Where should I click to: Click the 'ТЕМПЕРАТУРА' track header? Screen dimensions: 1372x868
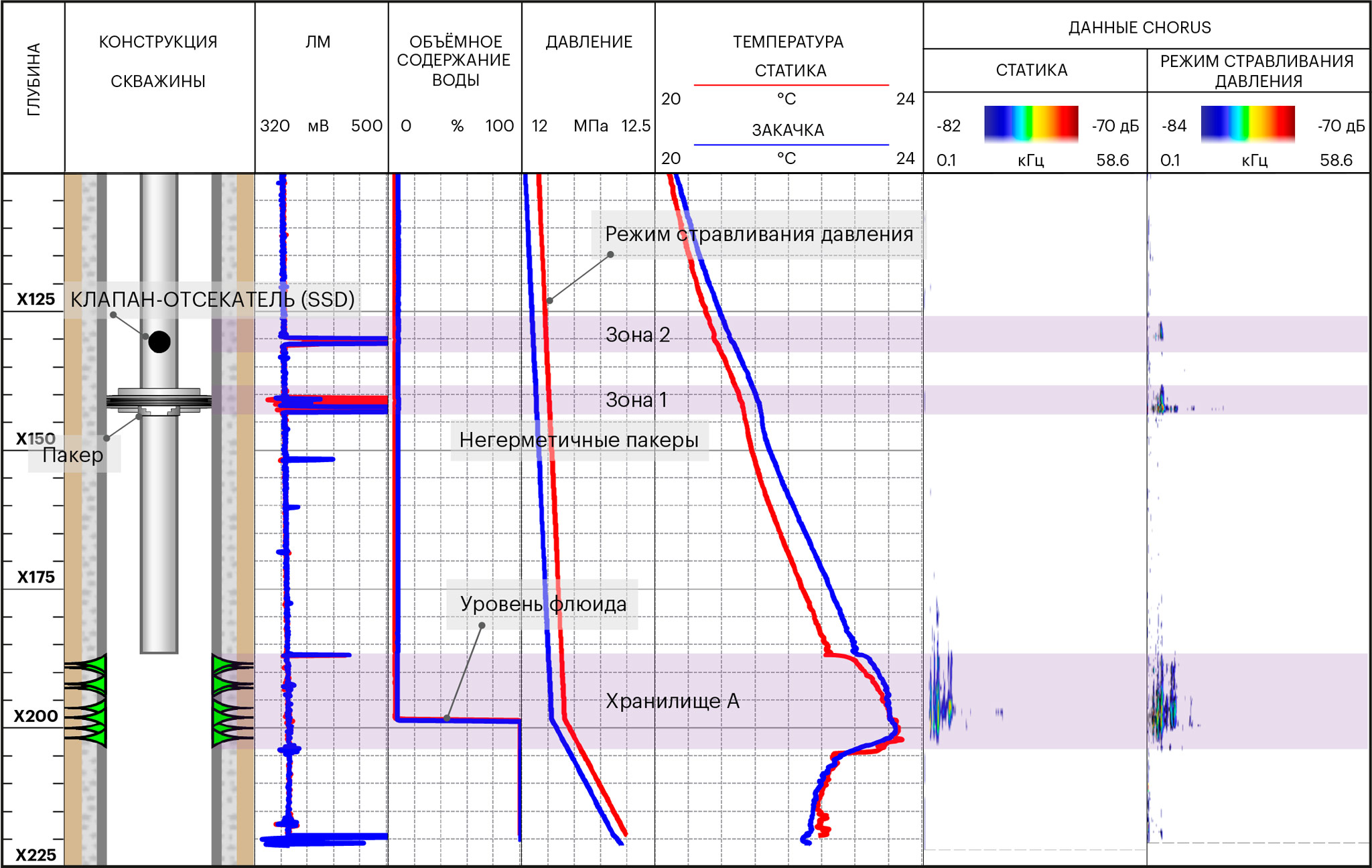click(788, 42)
